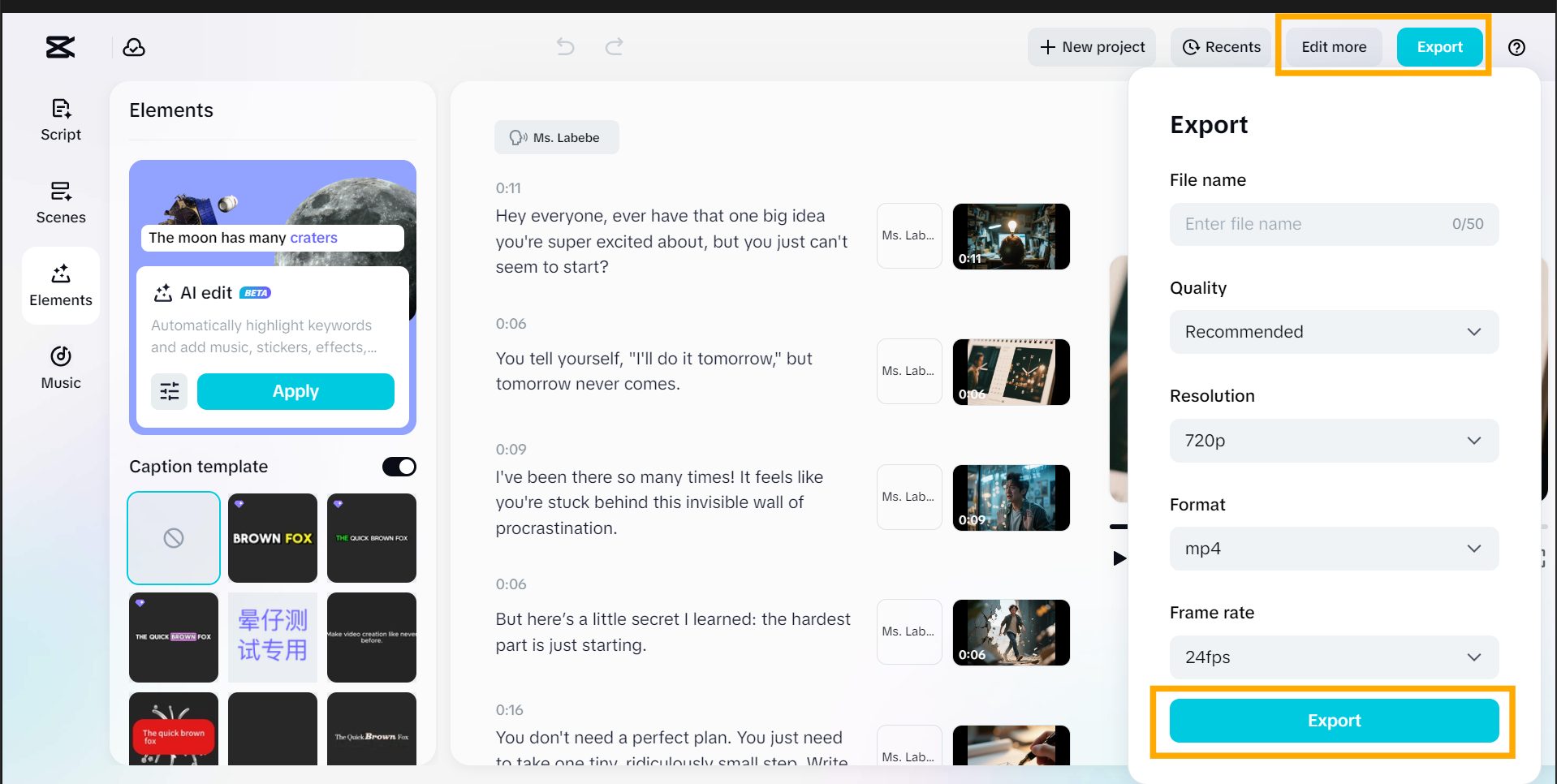Viewport: 1557px width, 784px height.
Task: Click the redo arrow
Action: pyautogui.click(x=615, y=47)
